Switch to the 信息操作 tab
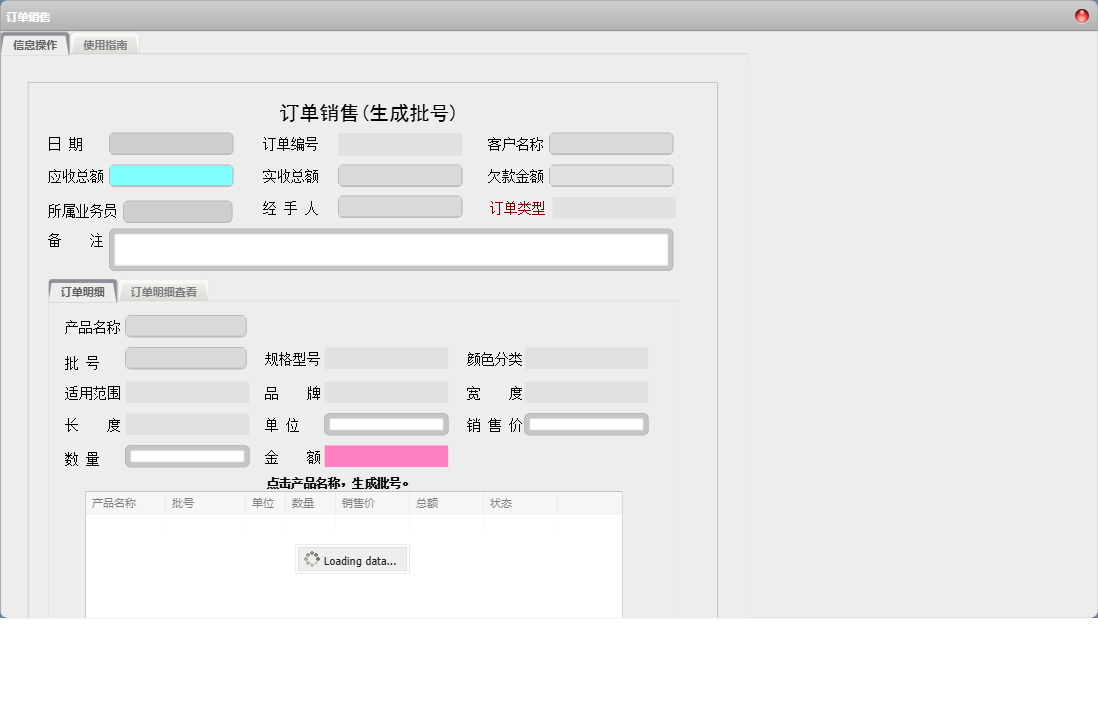Image resolution: width=1098 pixels, height=712 pixels. click(x=35, y=45)
